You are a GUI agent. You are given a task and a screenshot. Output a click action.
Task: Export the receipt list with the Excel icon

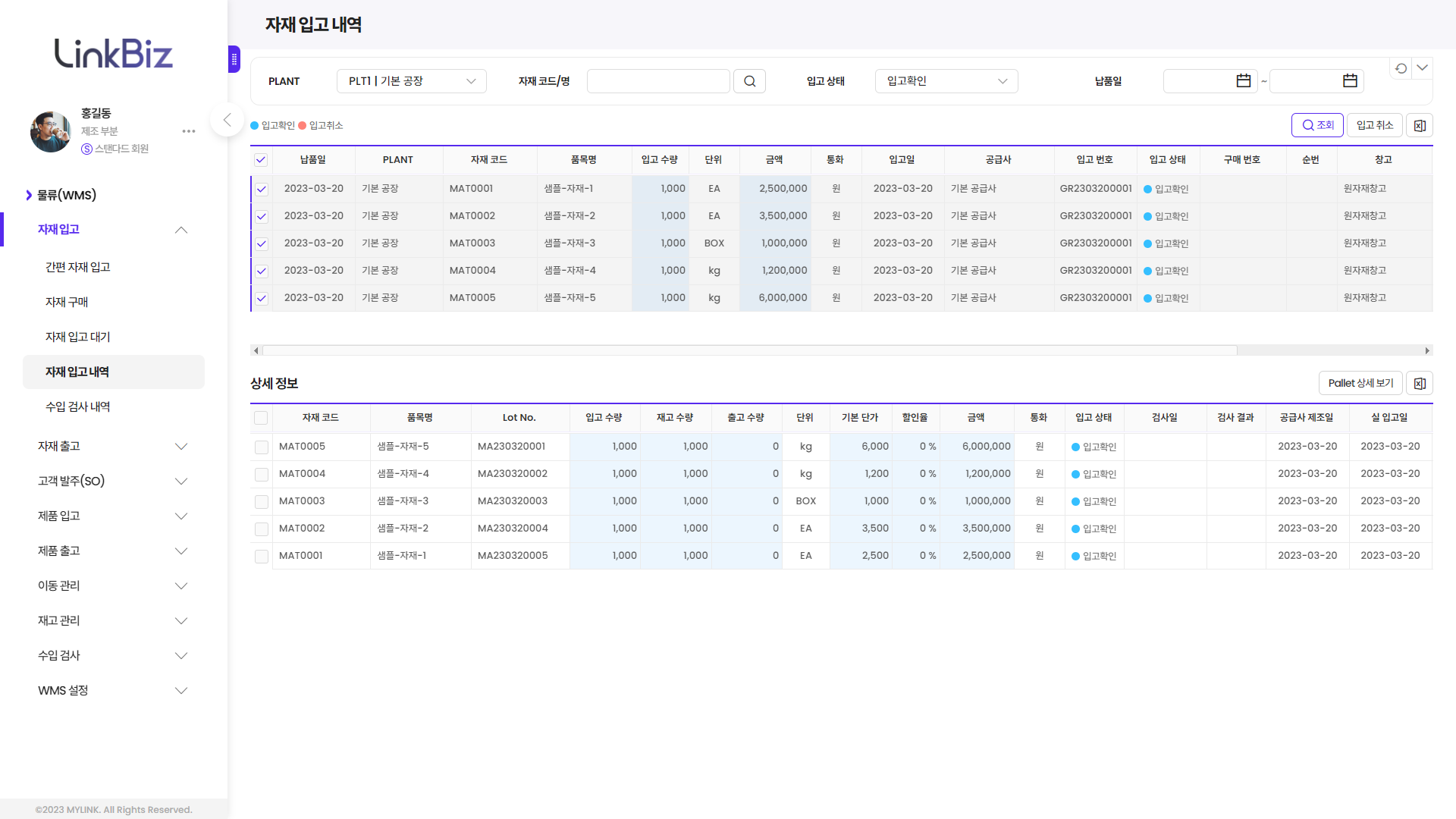[x=1420, y=126]
